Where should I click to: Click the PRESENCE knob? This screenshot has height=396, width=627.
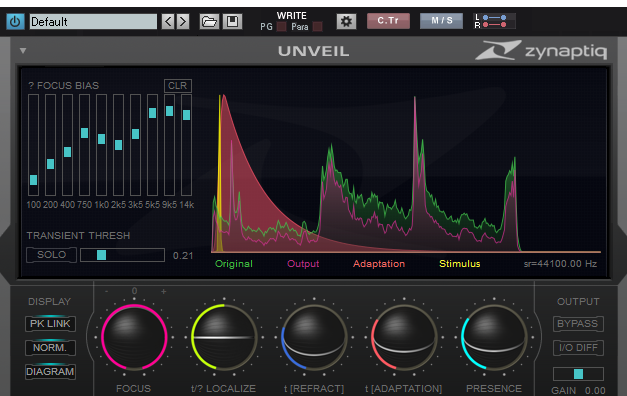click(494, 337)
